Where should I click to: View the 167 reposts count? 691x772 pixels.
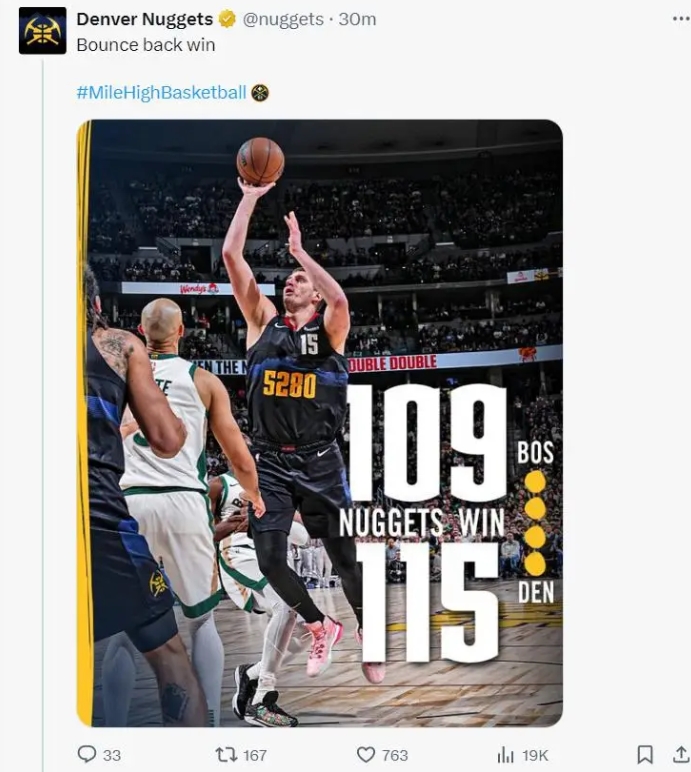click(x=255, y=755)
